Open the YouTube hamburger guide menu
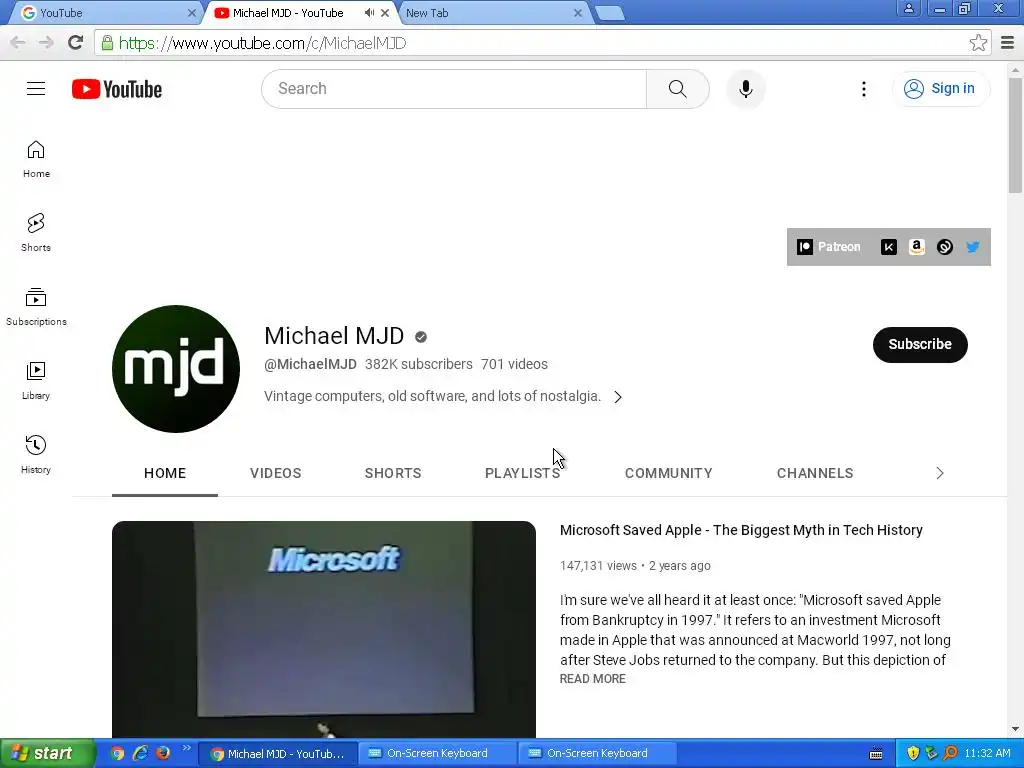This screenshot has width=1024, height=768. tap(36, 89)
